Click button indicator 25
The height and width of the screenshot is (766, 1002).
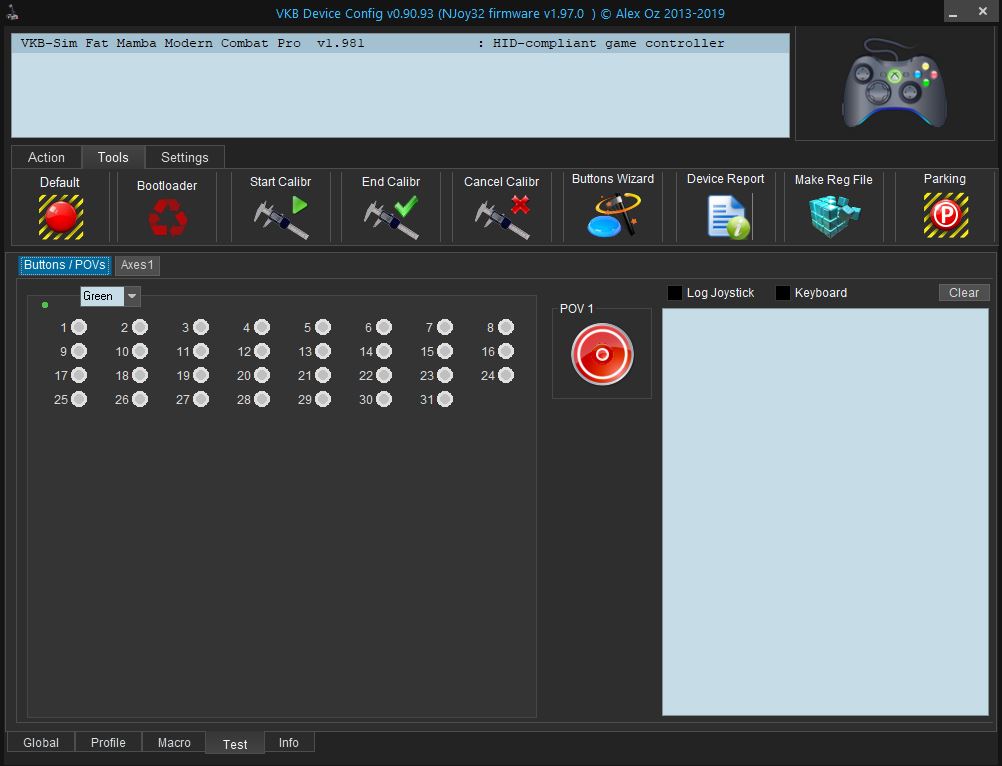click(x=79, y=399)
